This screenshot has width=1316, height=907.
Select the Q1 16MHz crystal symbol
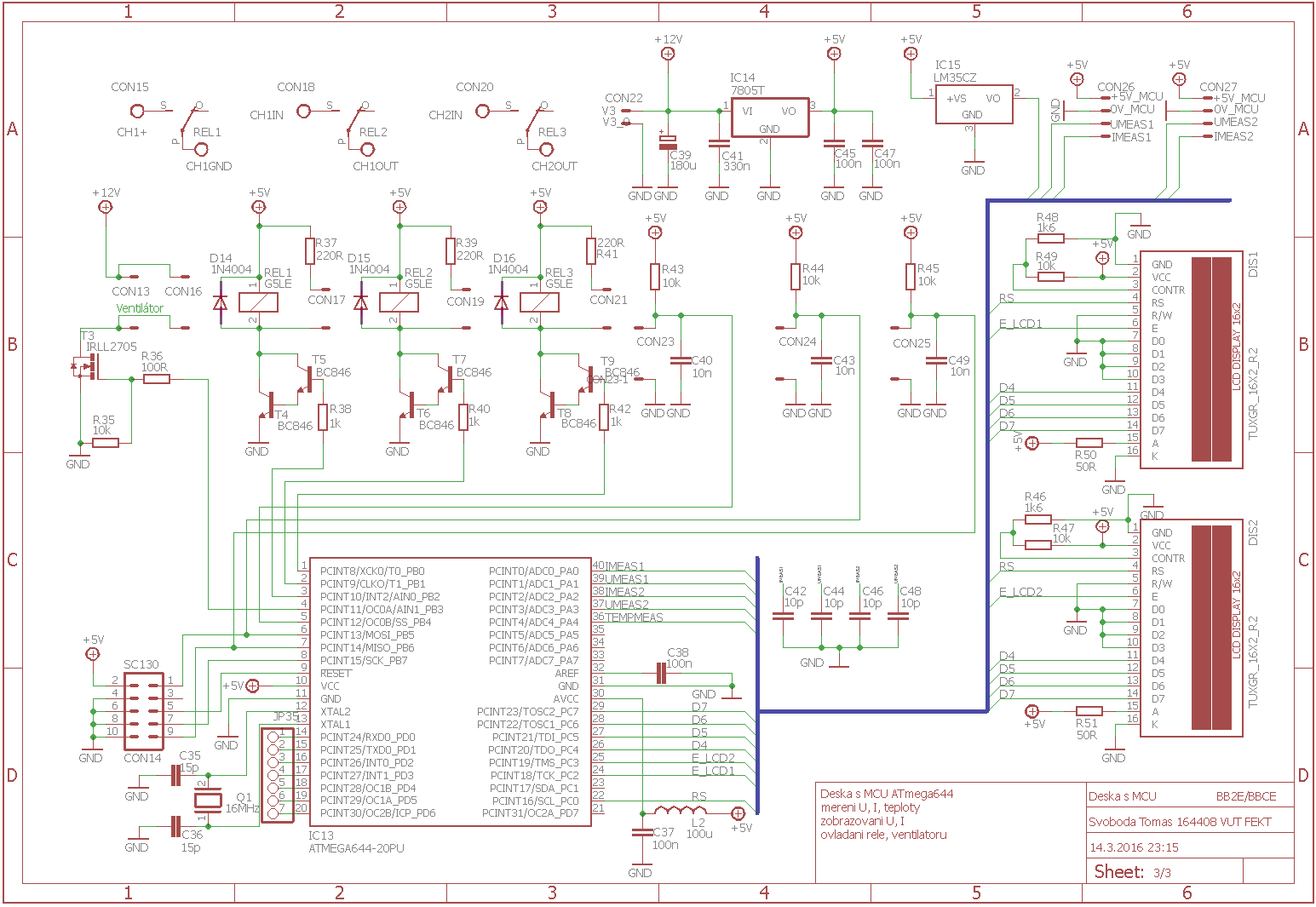[x=205, y=801]
